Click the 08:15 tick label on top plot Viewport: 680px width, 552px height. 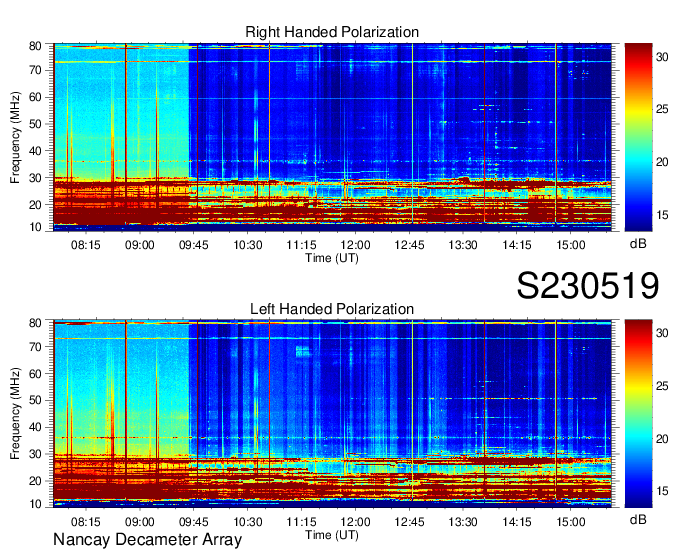pos(85,245)
